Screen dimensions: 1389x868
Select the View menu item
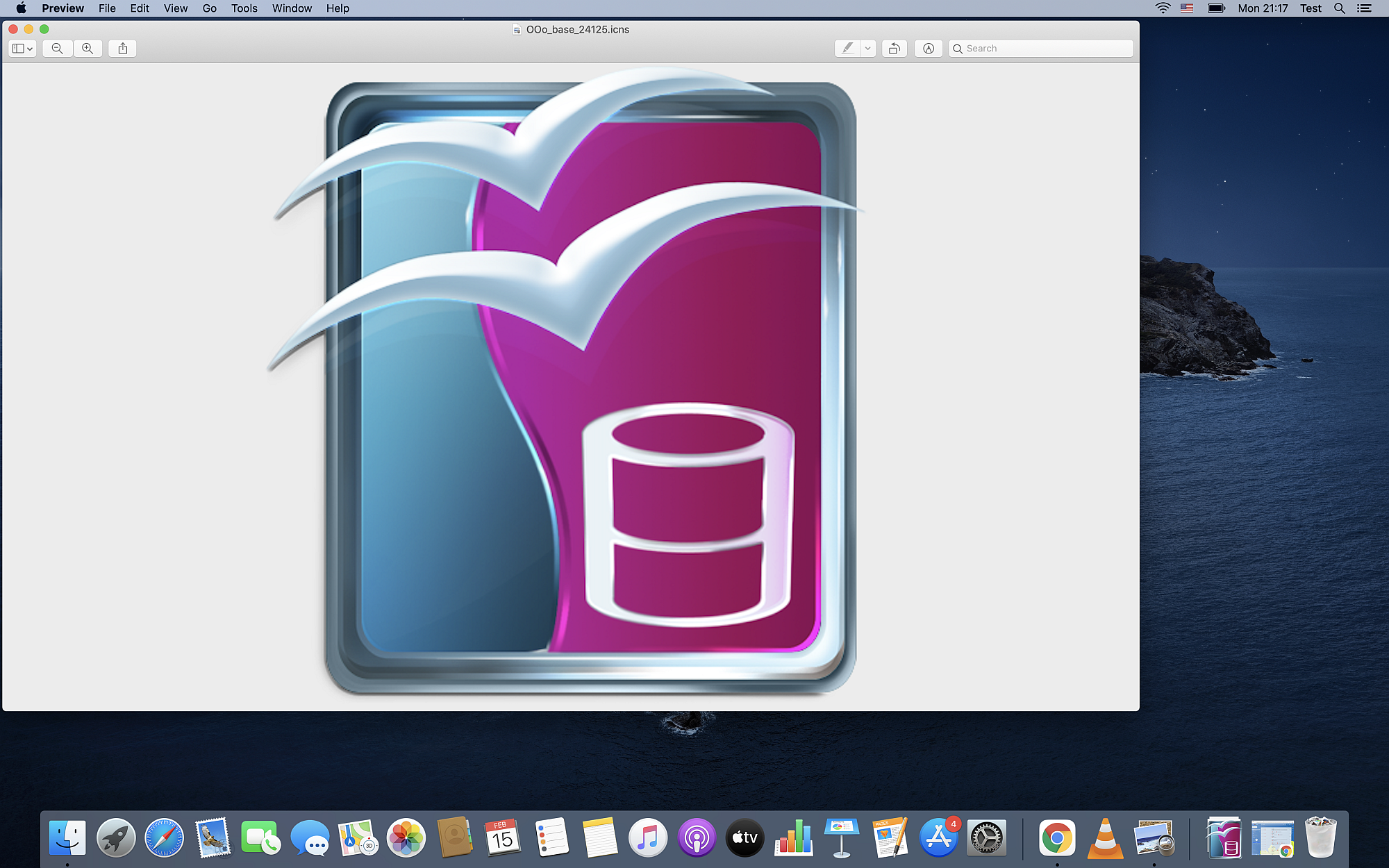pos(175,8)
